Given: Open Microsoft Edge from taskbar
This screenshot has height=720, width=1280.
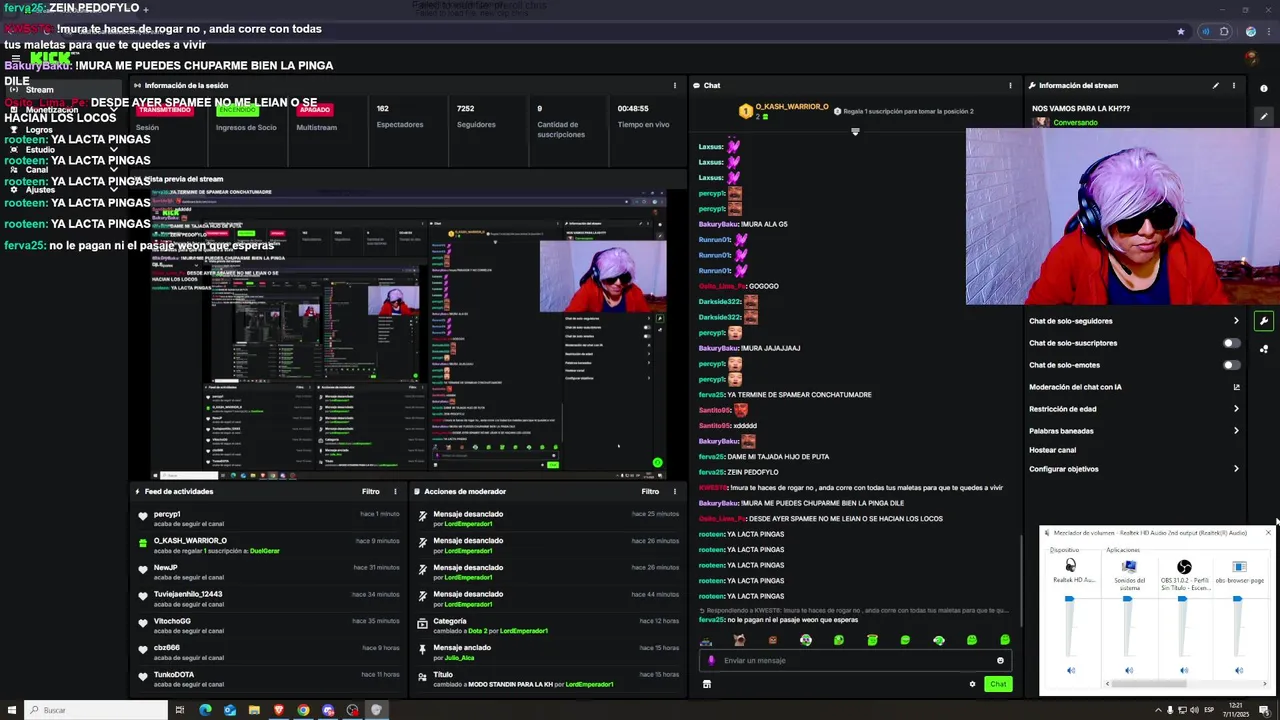Looking at the screenshot, I should (x=205, y=710).
